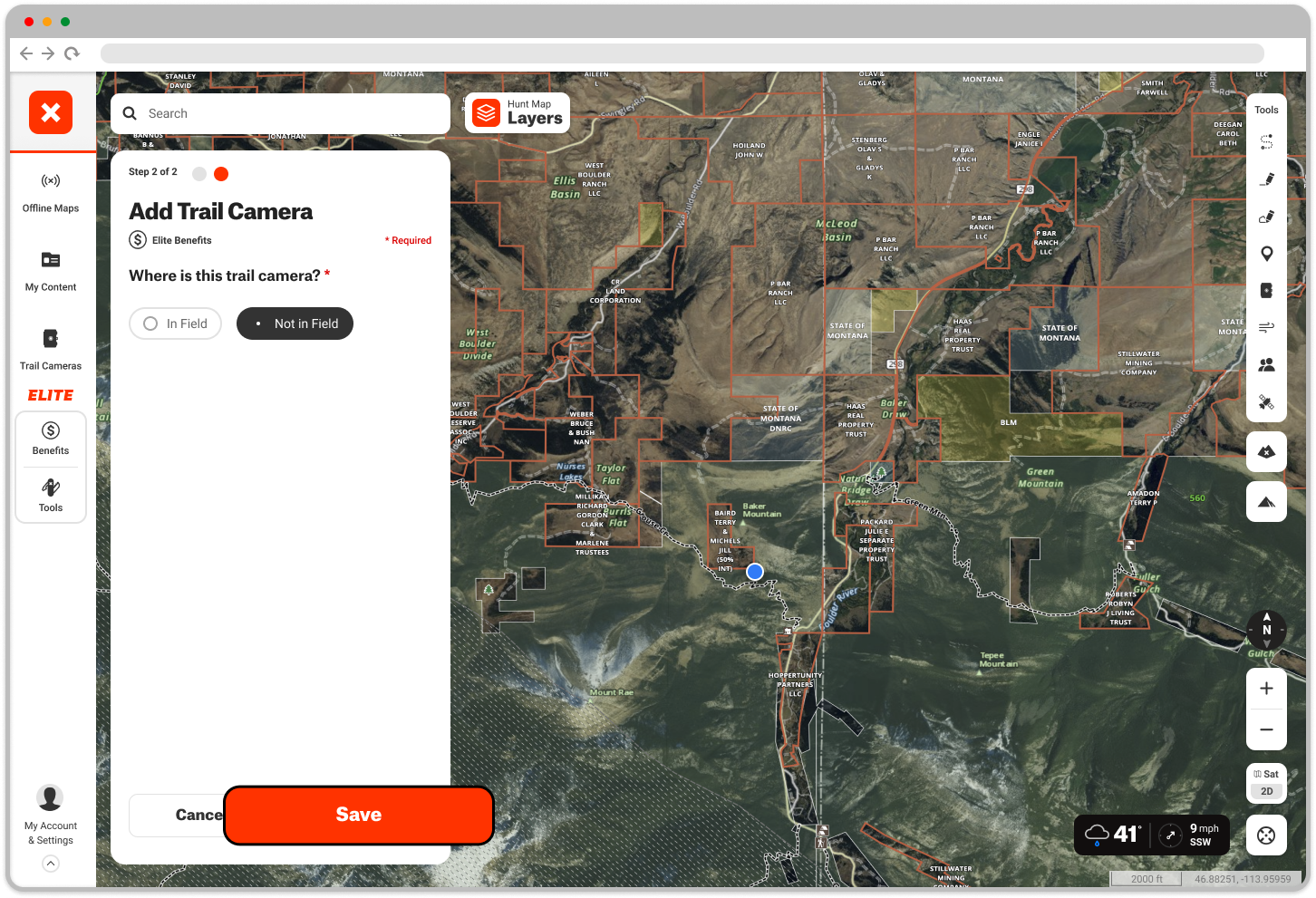
Task: Click the search magnifier icon
Action: tap(130, 113)
